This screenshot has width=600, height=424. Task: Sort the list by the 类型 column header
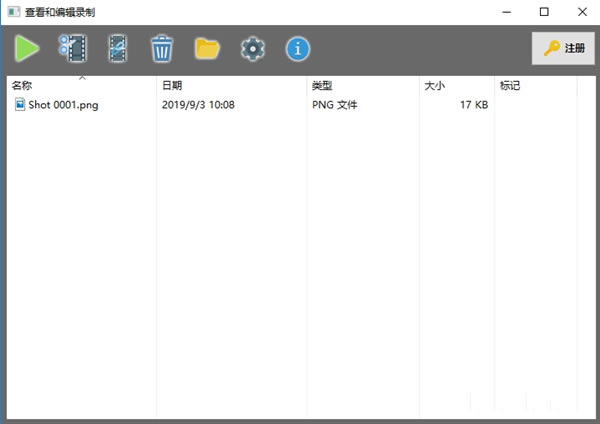tap(322, 86)
